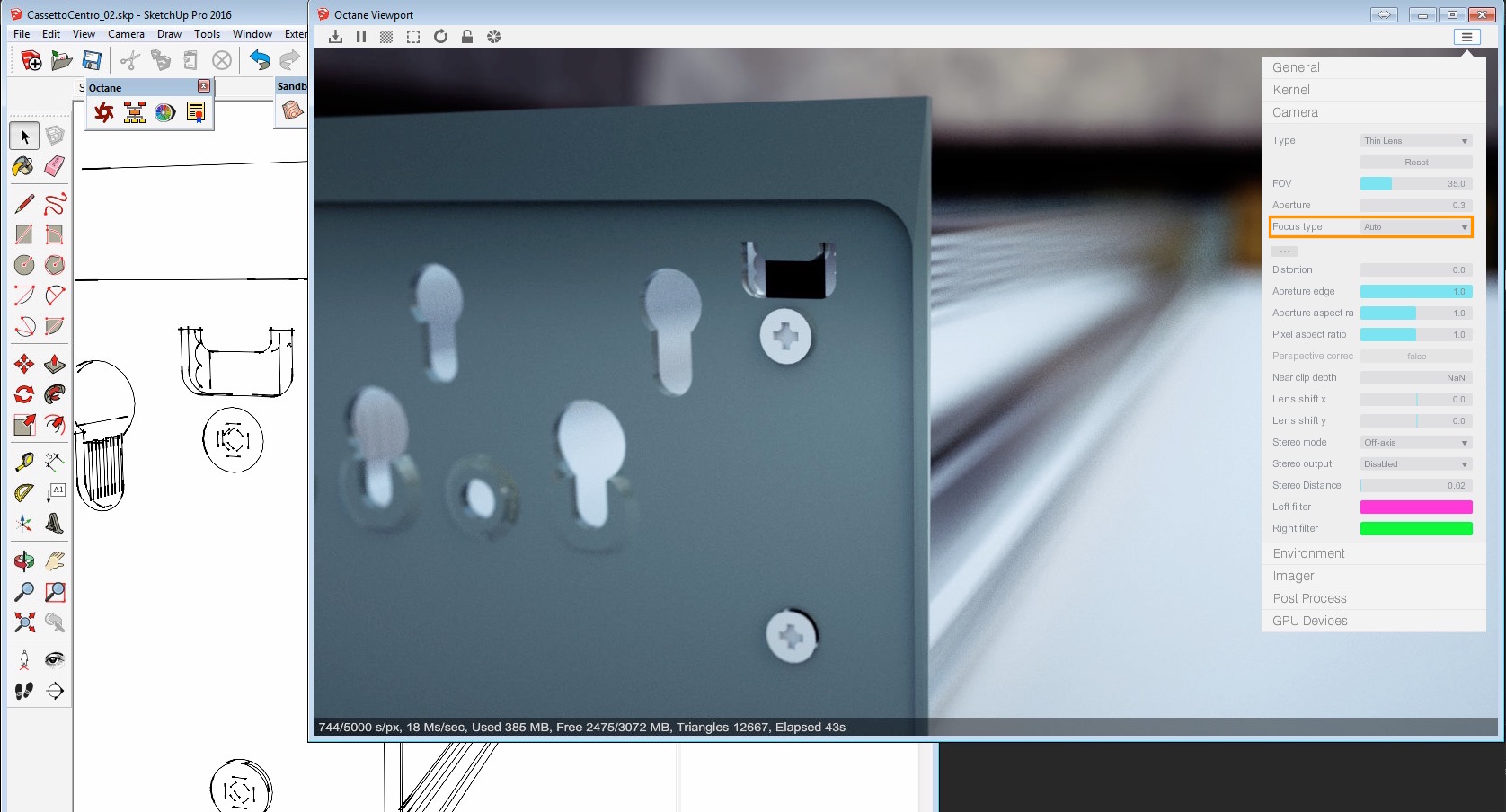Select the Tape Measure tool
The height and width of the screenshot is (812, 1506).
tap(24, 463)
